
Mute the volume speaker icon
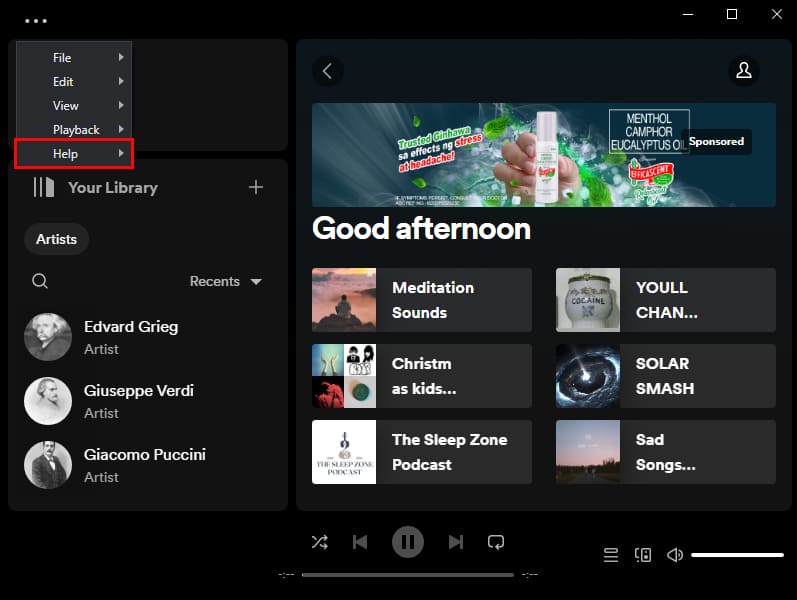675,555
